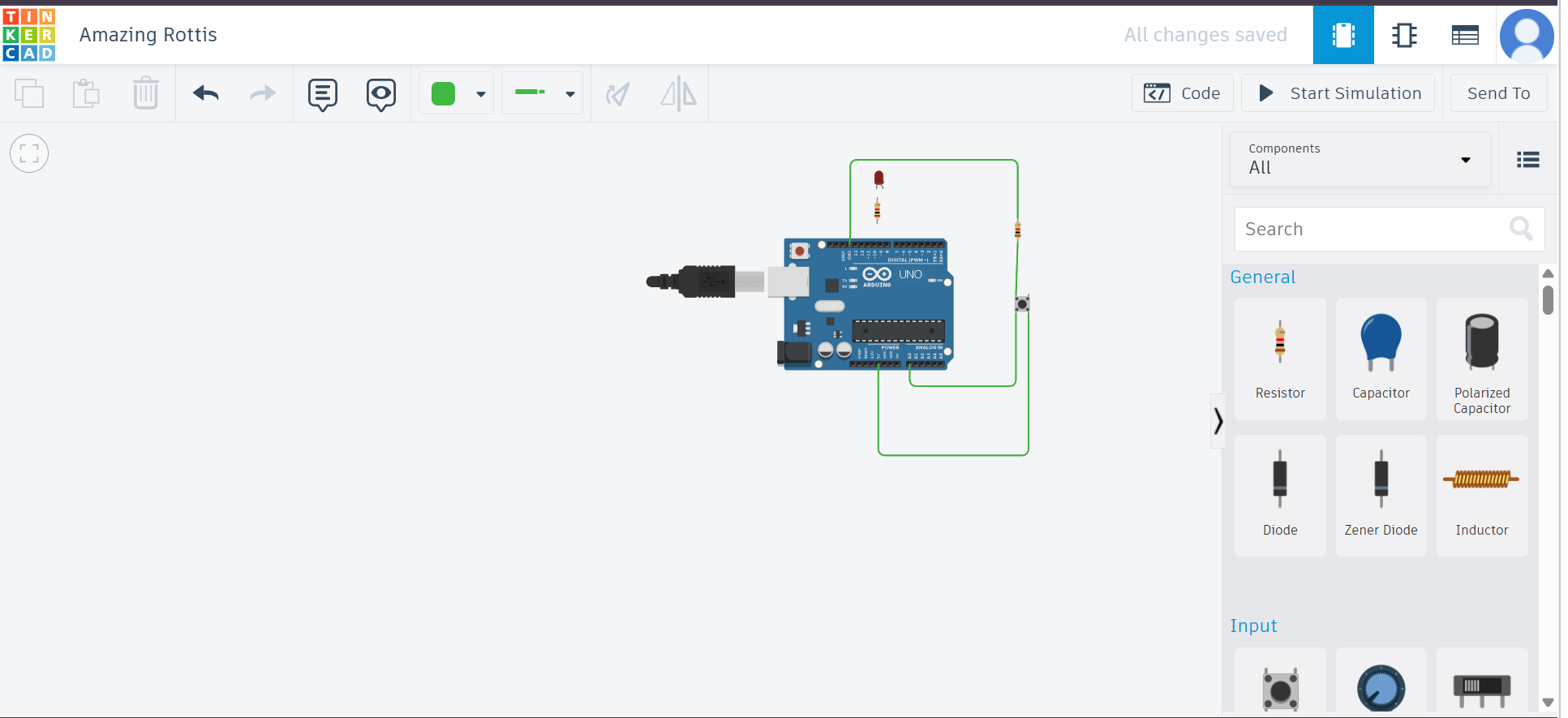Open the Notes tool
The width and height of the screenshot is (1568, 718).
[323, 94]
